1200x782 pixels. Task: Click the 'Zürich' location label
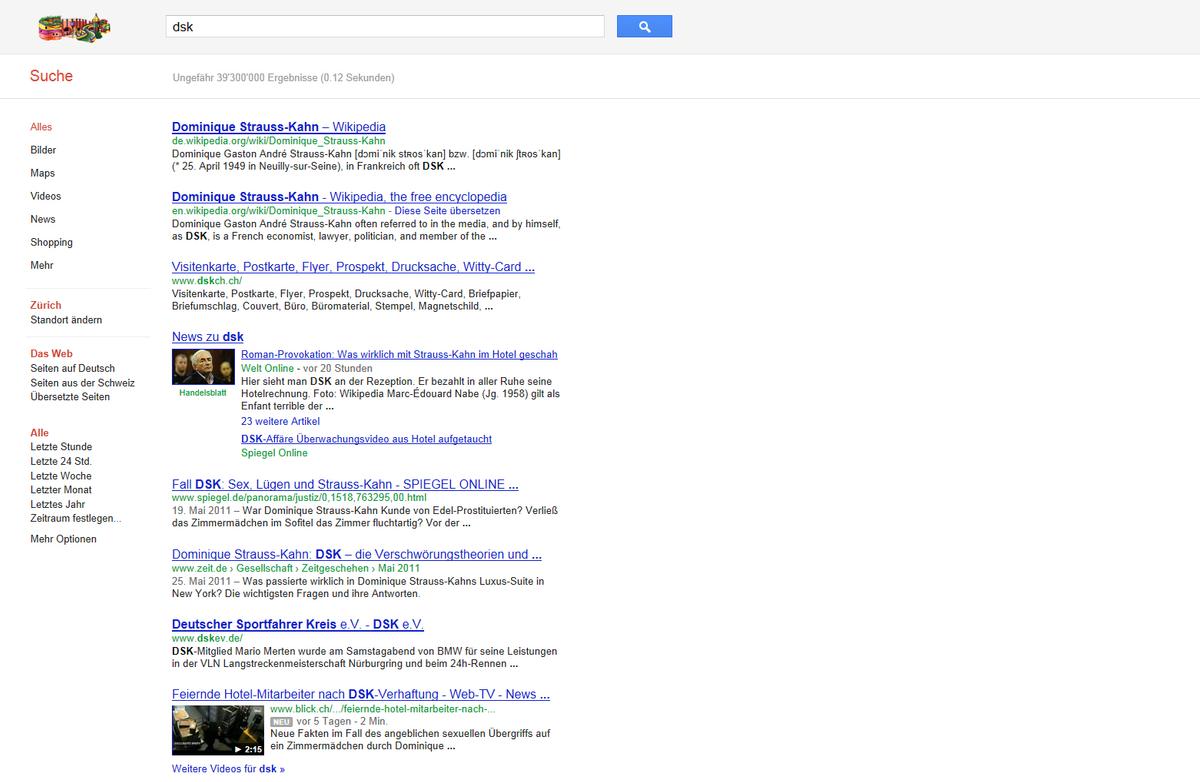coord(46,305)
